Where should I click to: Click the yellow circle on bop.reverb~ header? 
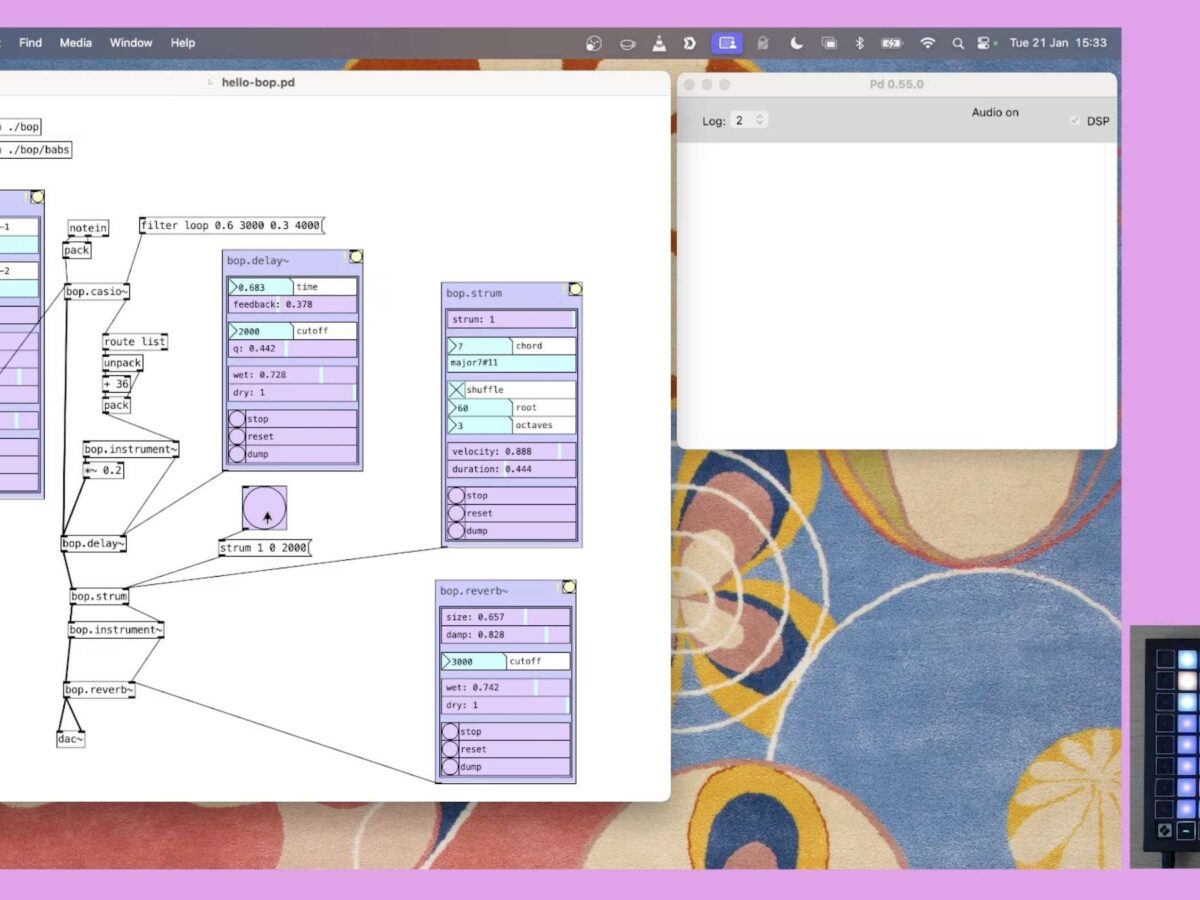pyautogui.click(x=568, y=587)
